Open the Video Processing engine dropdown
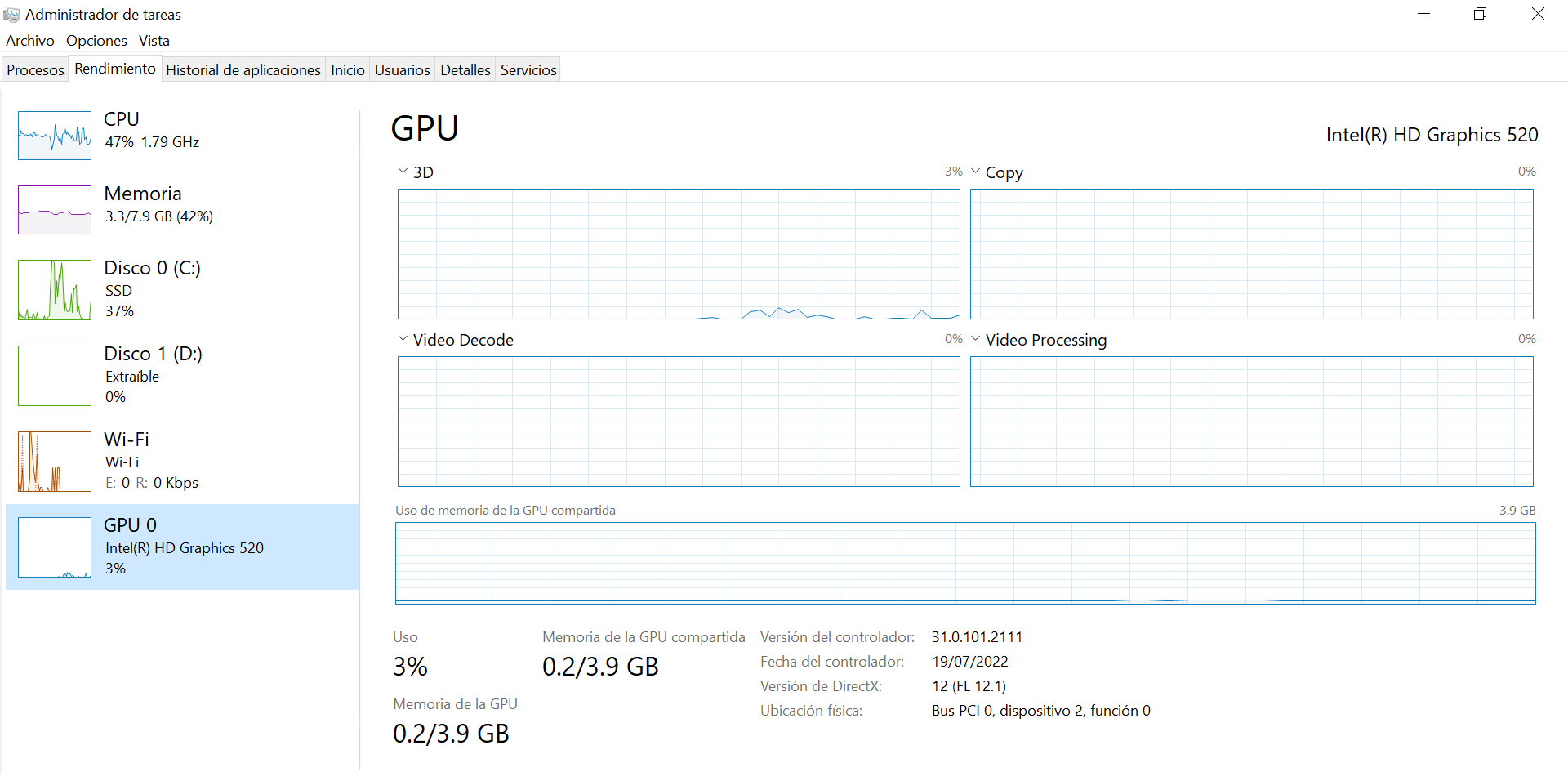1568x781 pixels. [x=975, y=339]
